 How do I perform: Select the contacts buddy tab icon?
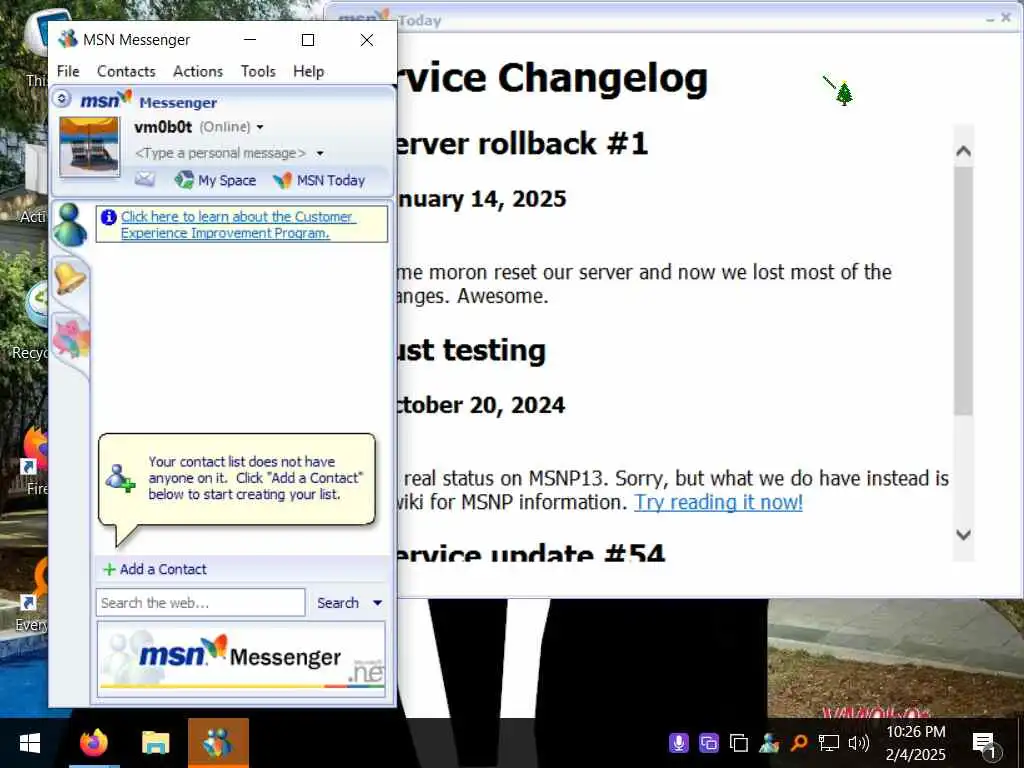pos(69,224)
